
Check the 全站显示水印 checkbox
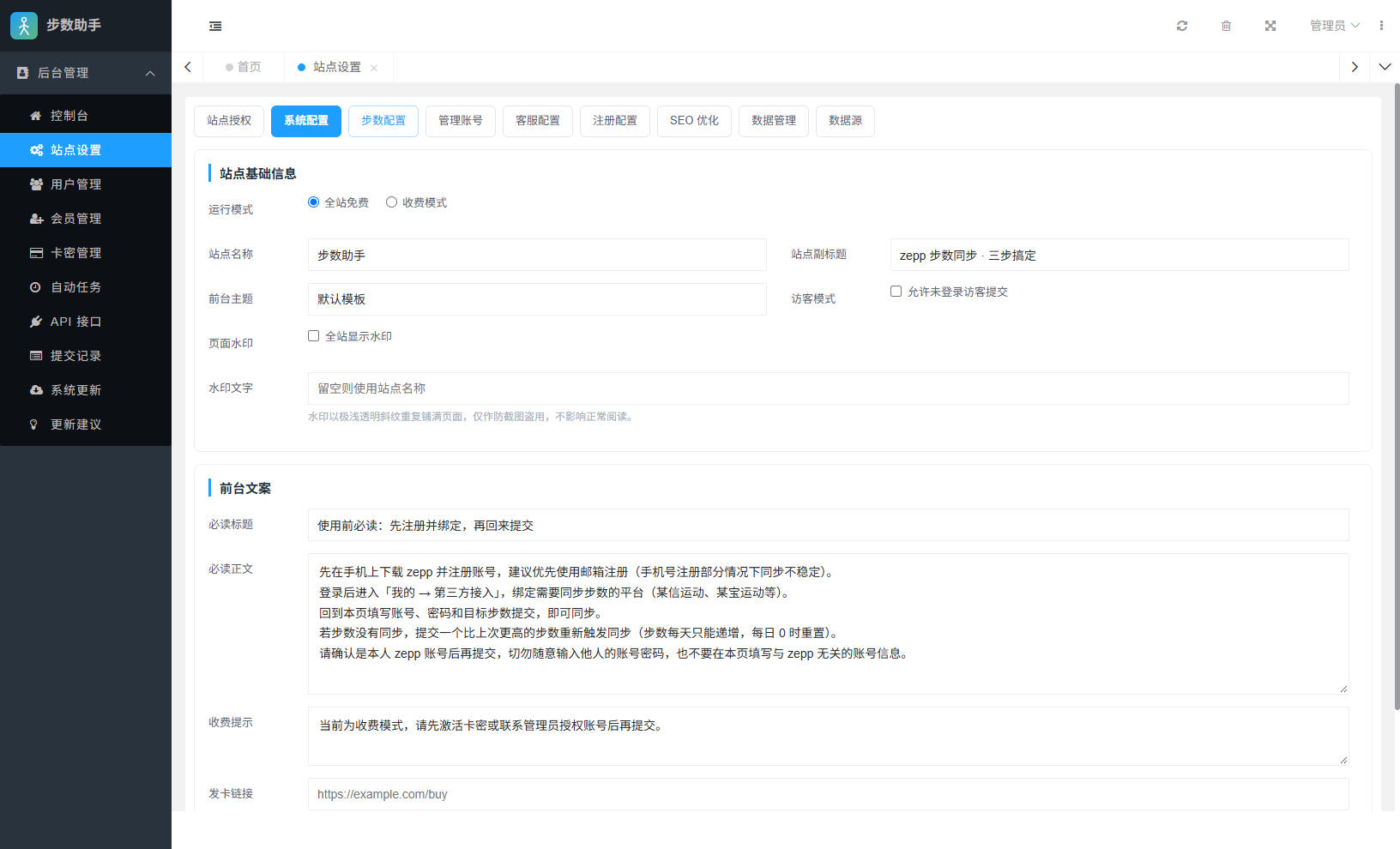click(313, 336)
